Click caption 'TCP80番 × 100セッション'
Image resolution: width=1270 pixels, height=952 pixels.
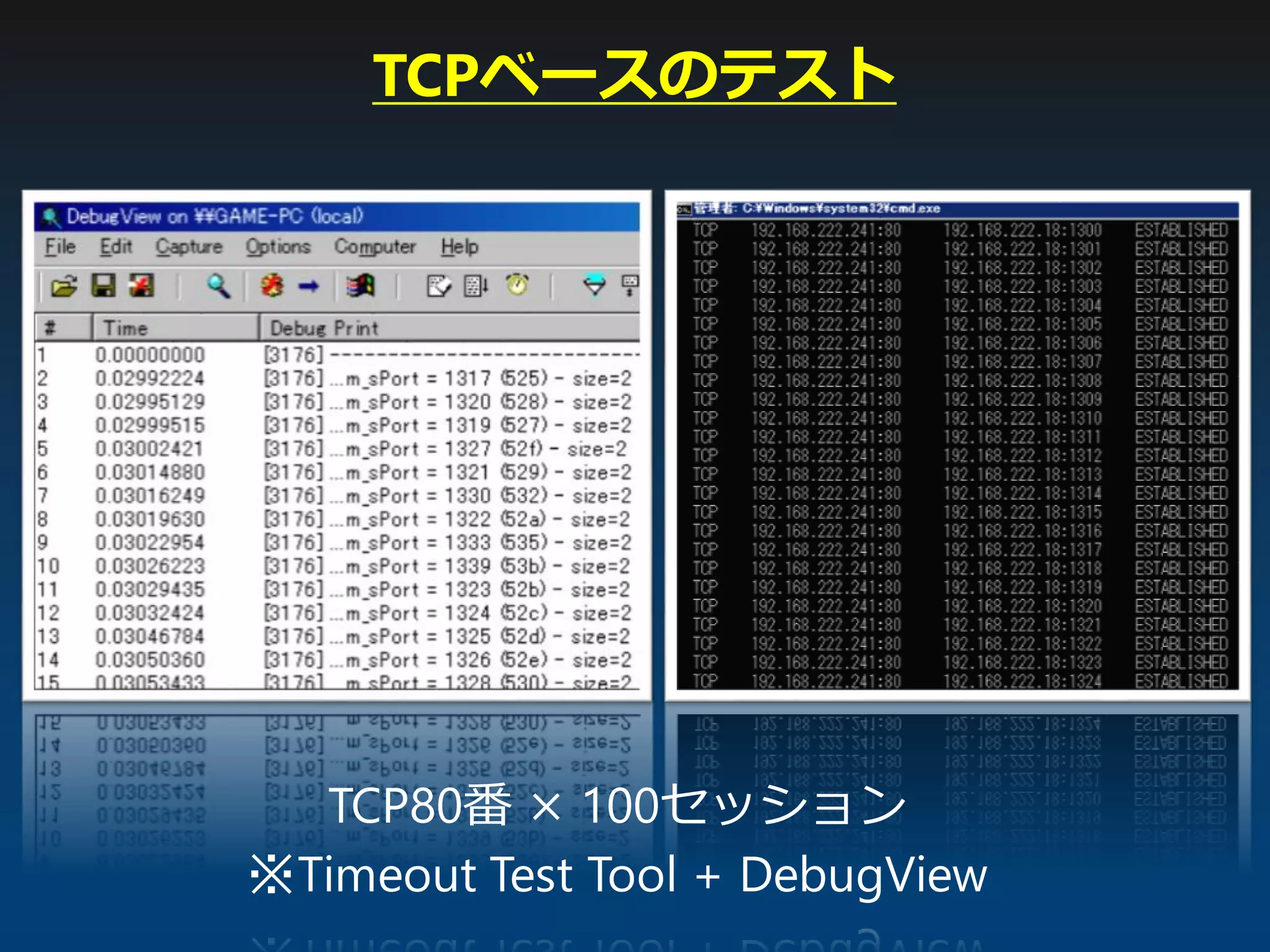[618, 804]
